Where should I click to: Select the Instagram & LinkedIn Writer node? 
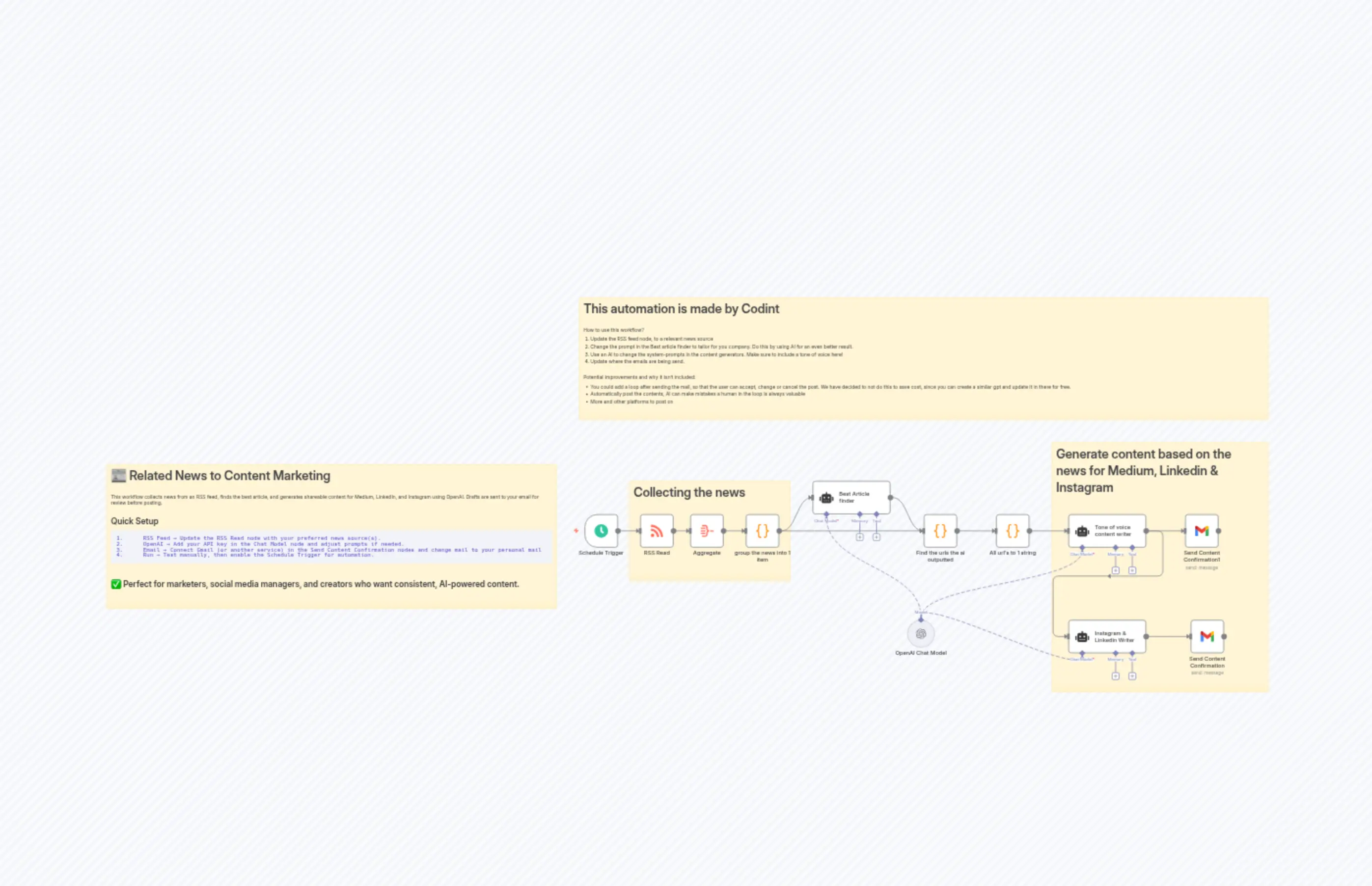point(1107,636)
